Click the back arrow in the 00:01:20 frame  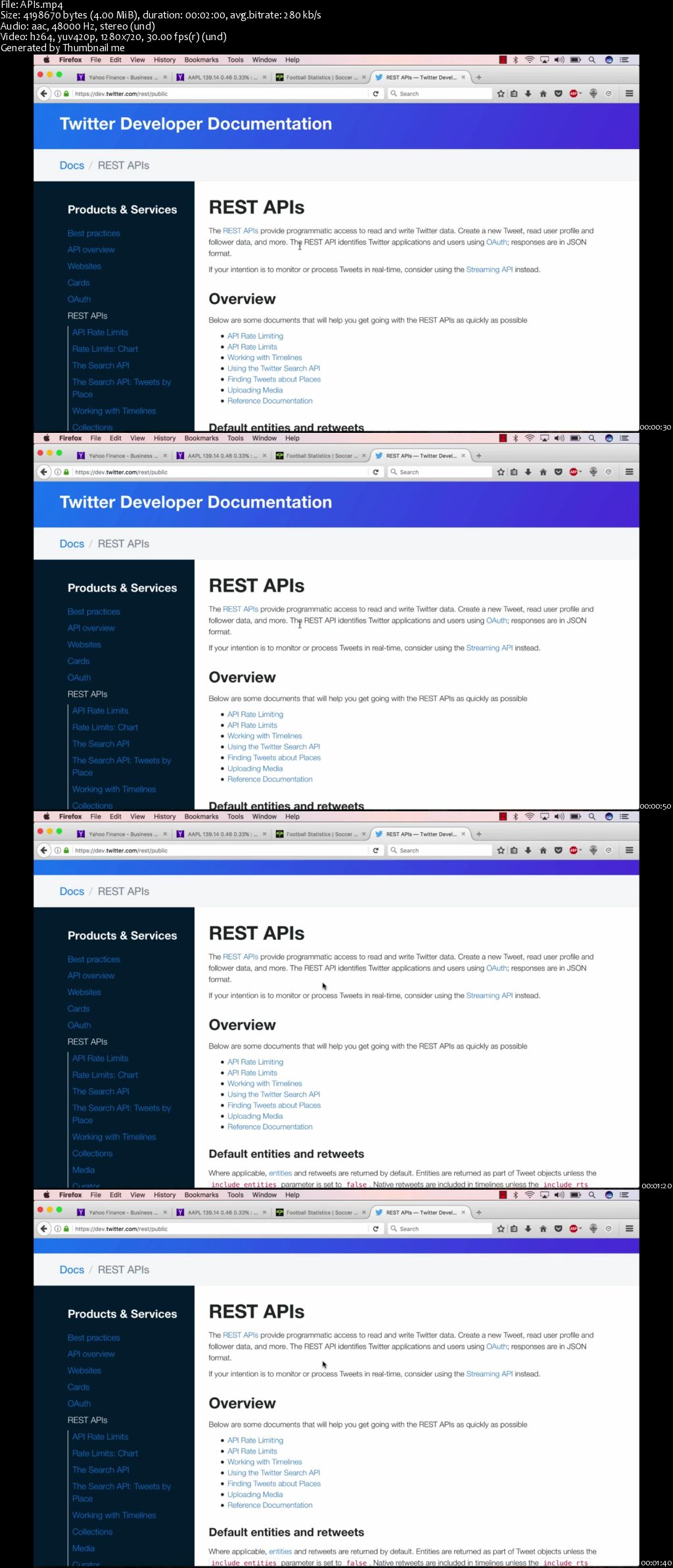click(x=44, y=850)
